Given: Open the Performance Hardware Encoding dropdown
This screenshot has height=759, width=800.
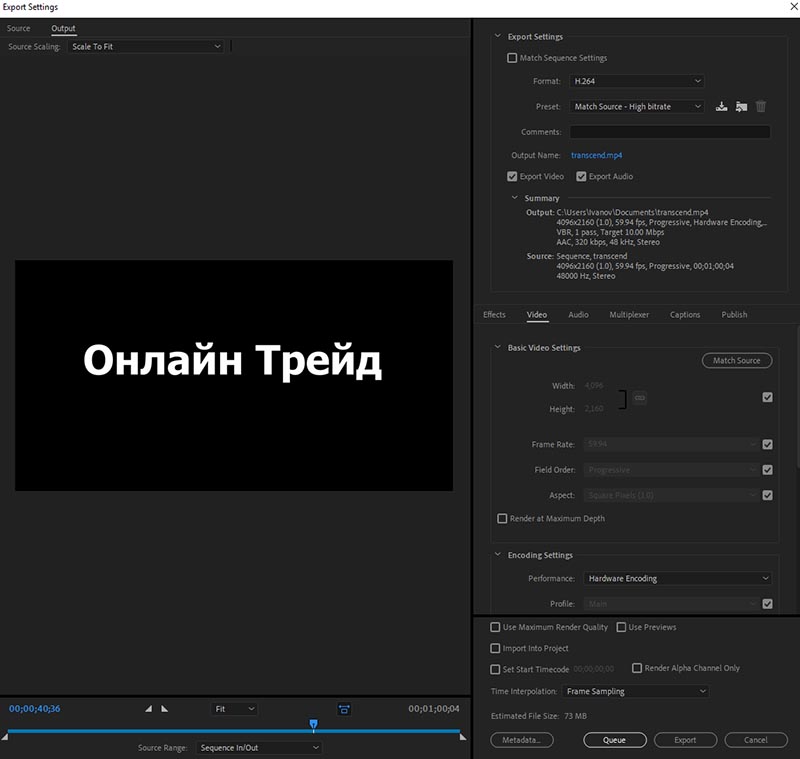Looking at the screenshot, I should pyautogui.click(x=678, y=578).
